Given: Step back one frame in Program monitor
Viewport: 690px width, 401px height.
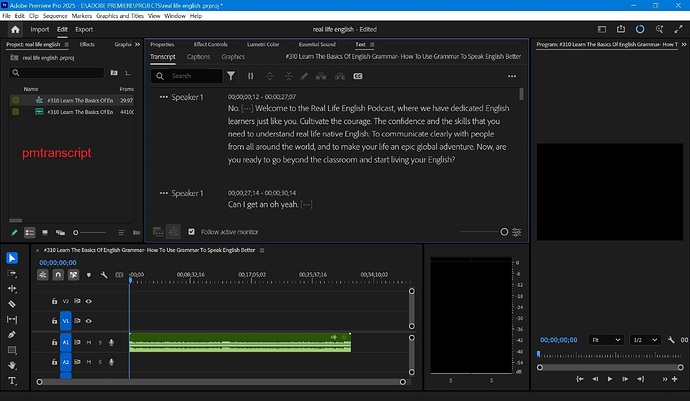Looking at the screenshot, I should point(595,379).
